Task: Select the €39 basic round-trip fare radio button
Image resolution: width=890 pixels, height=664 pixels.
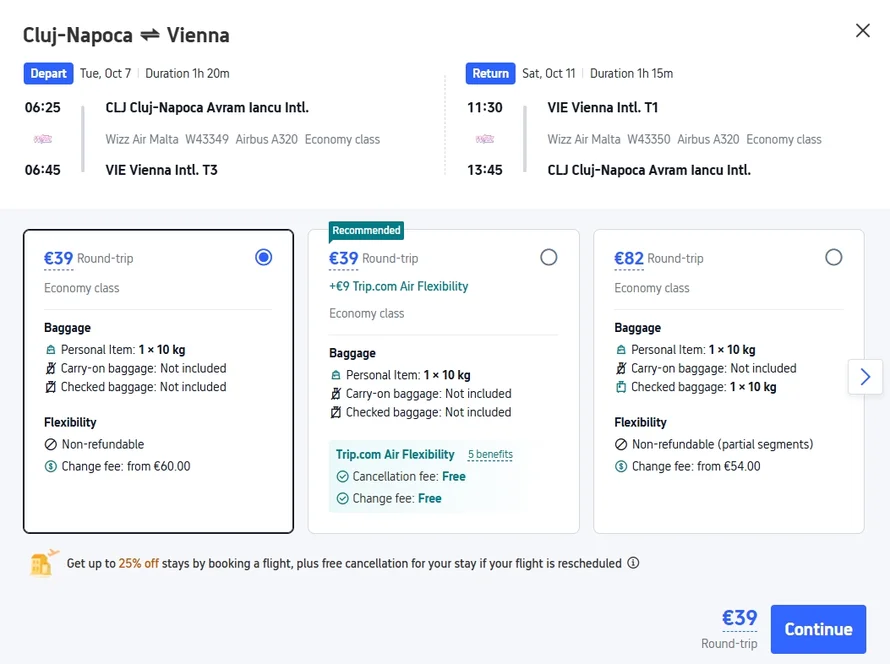Action: 263,257
